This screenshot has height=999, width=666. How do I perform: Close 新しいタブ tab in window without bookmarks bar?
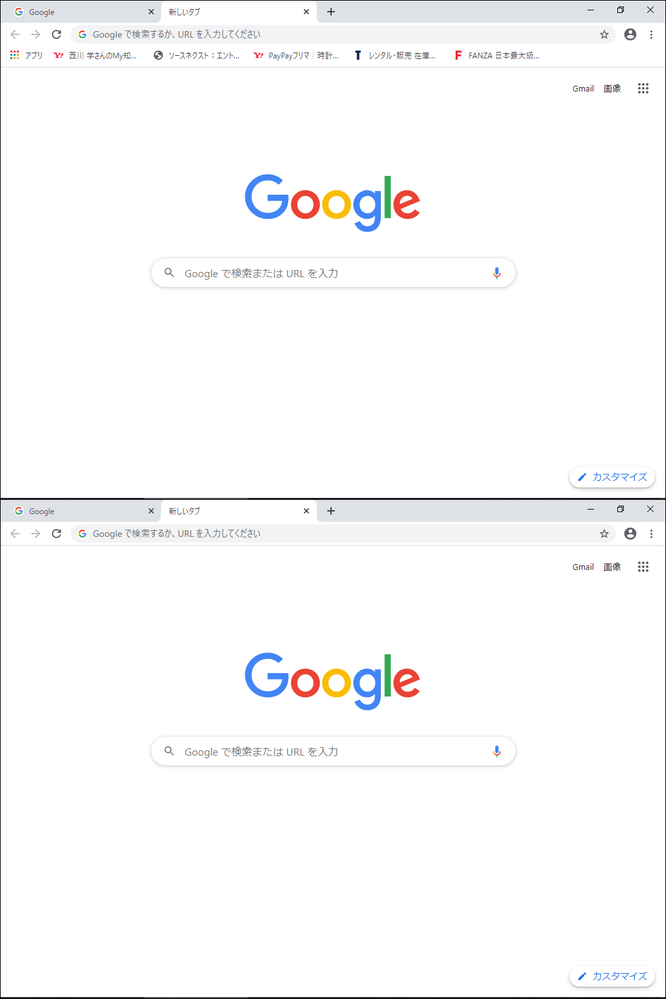pos(306,511)
